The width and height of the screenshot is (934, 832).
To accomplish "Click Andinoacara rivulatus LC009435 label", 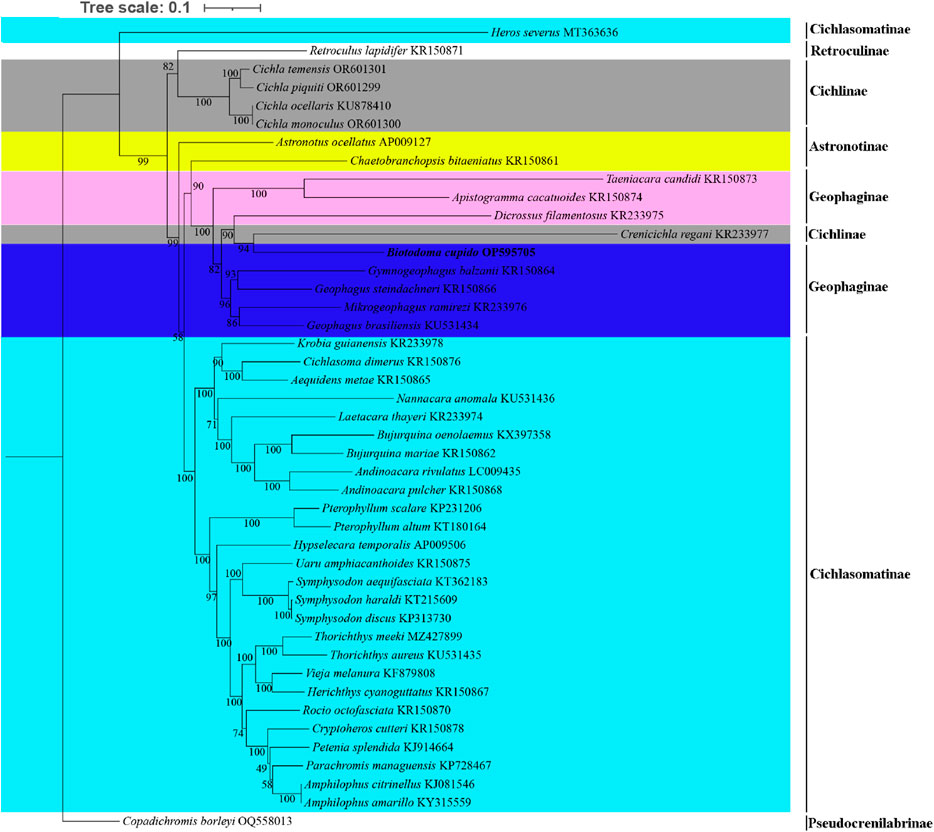I will pos(437,472).
